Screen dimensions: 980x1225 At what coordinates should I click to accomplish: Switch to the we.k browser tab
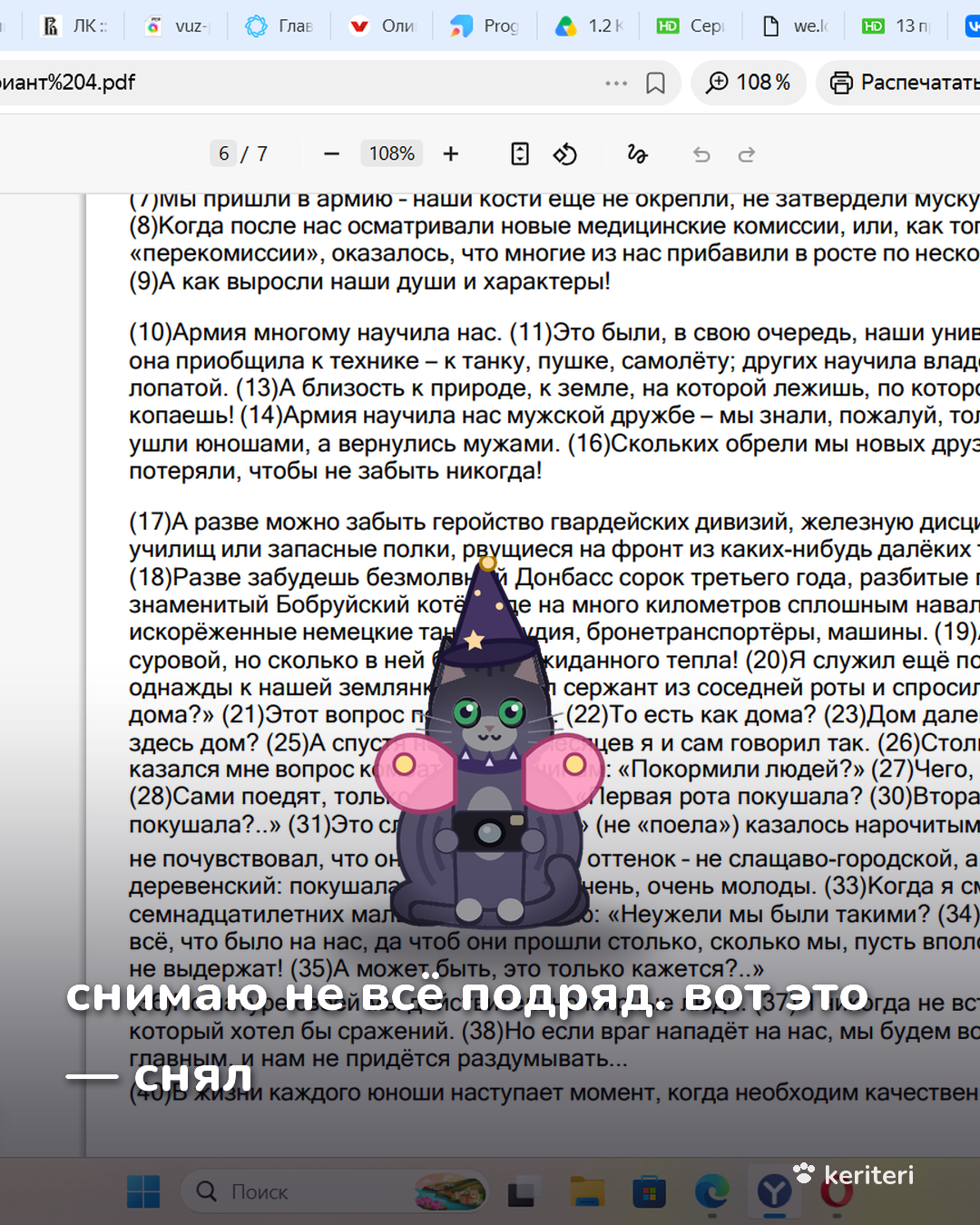pos(794,26)
